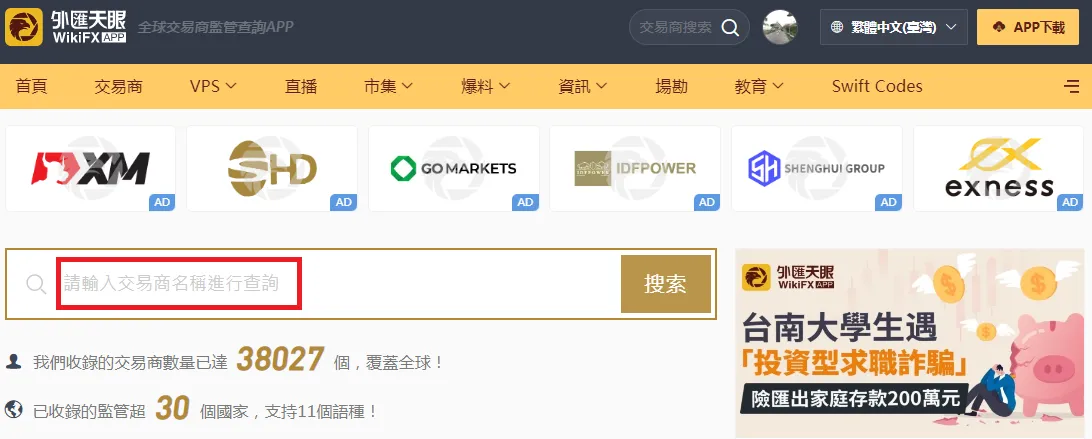Open the hamburger menu icon in the nav bar
The height and width of the screenshot is (439, 1092).
click(1072, 86)
